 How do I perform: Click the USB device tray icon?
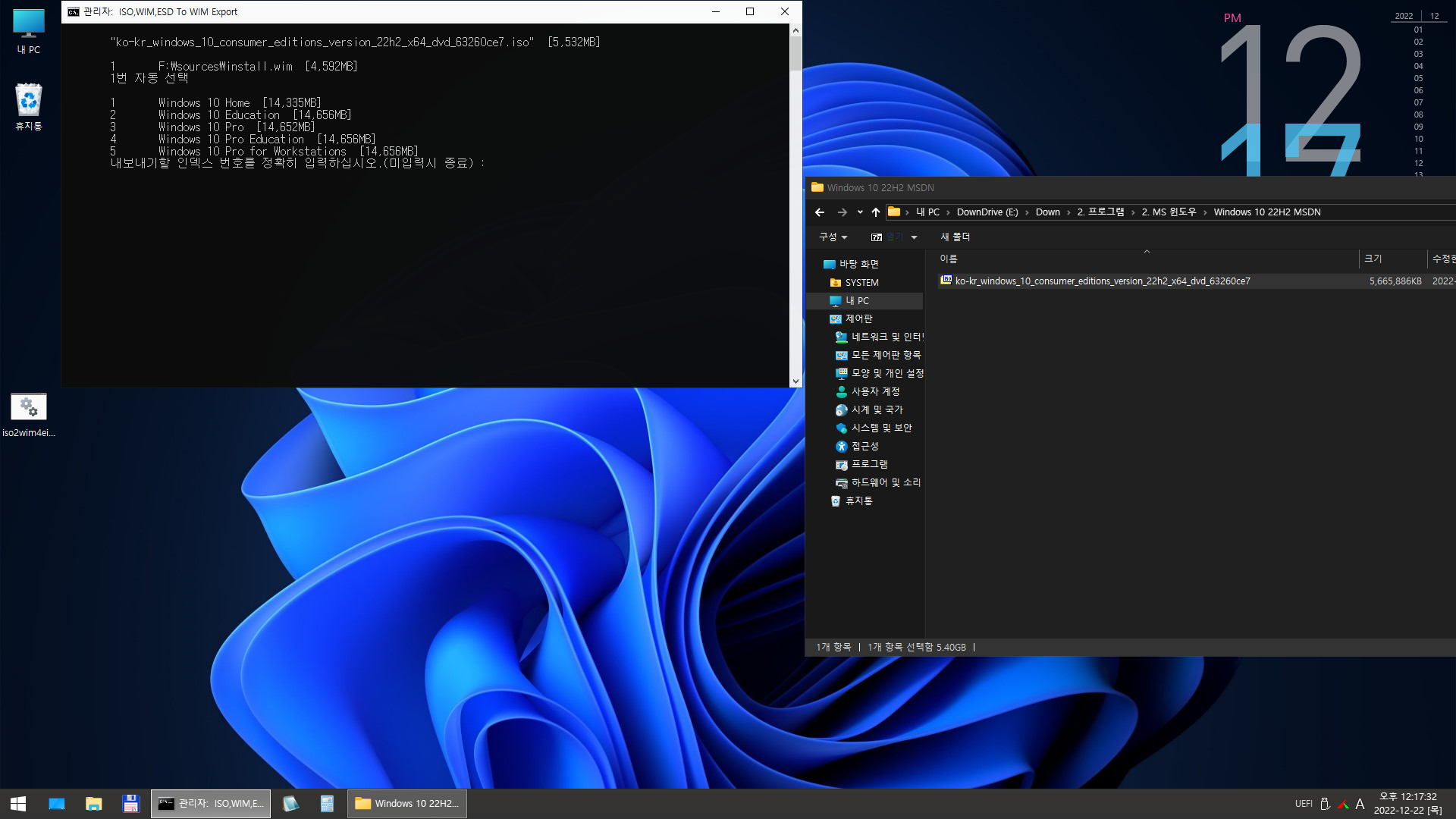pos(1325,804)
